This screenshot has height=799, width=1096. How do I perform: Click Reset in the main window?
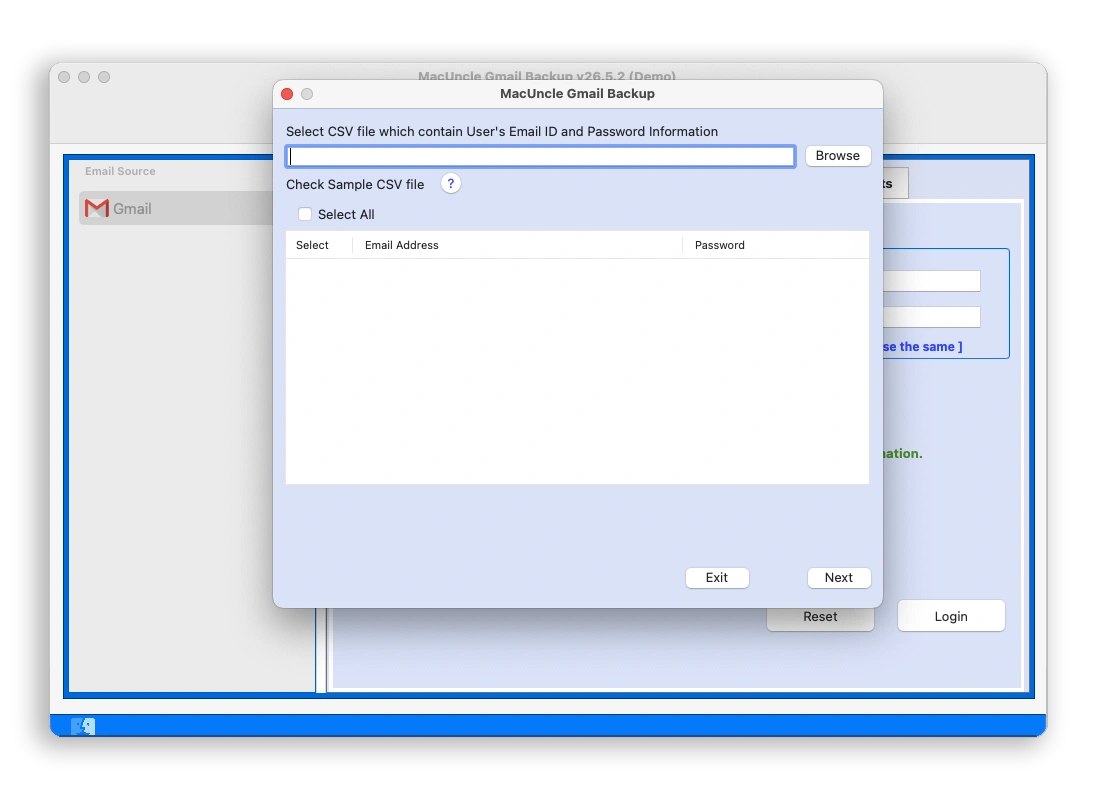[x=820, y=618]
